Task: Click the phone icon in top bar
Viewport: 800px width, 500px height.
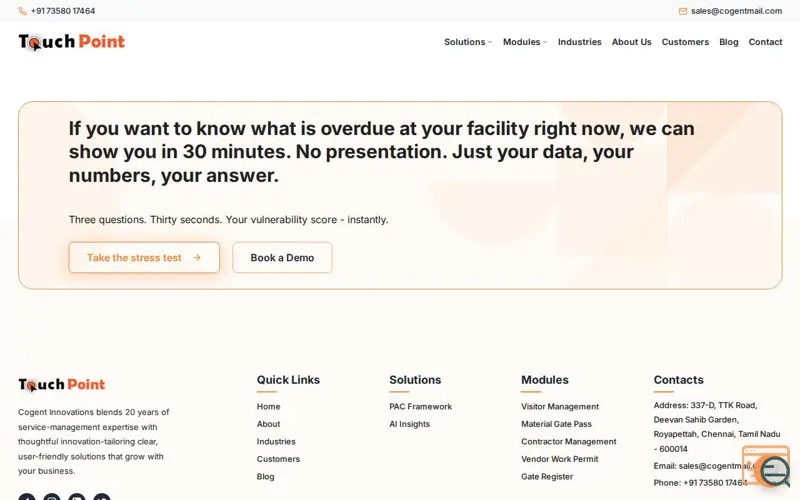Action: (x=22, y=11)
